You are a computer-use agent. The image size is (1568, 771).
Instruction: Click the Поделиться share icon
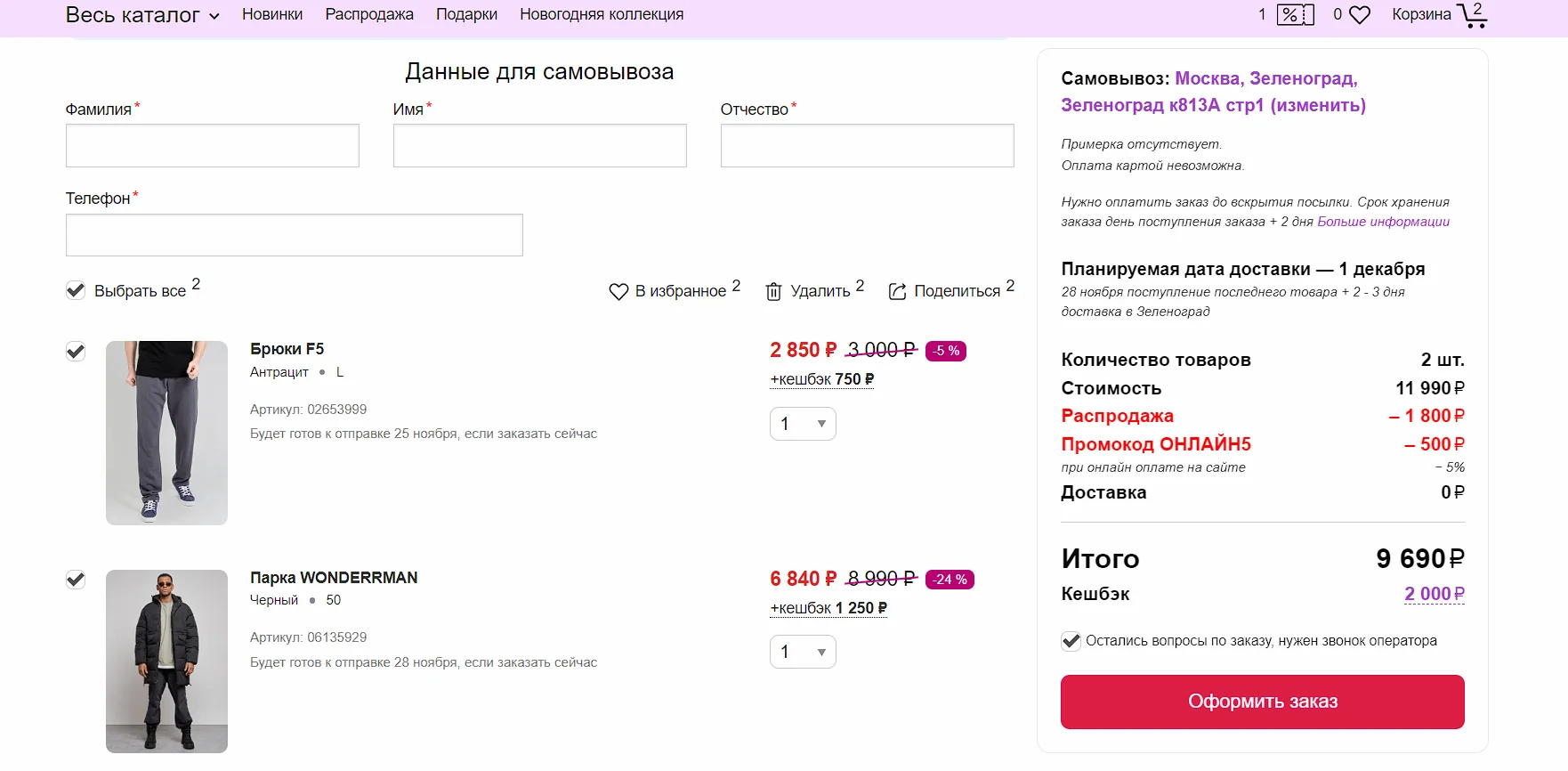coord(898,292)
